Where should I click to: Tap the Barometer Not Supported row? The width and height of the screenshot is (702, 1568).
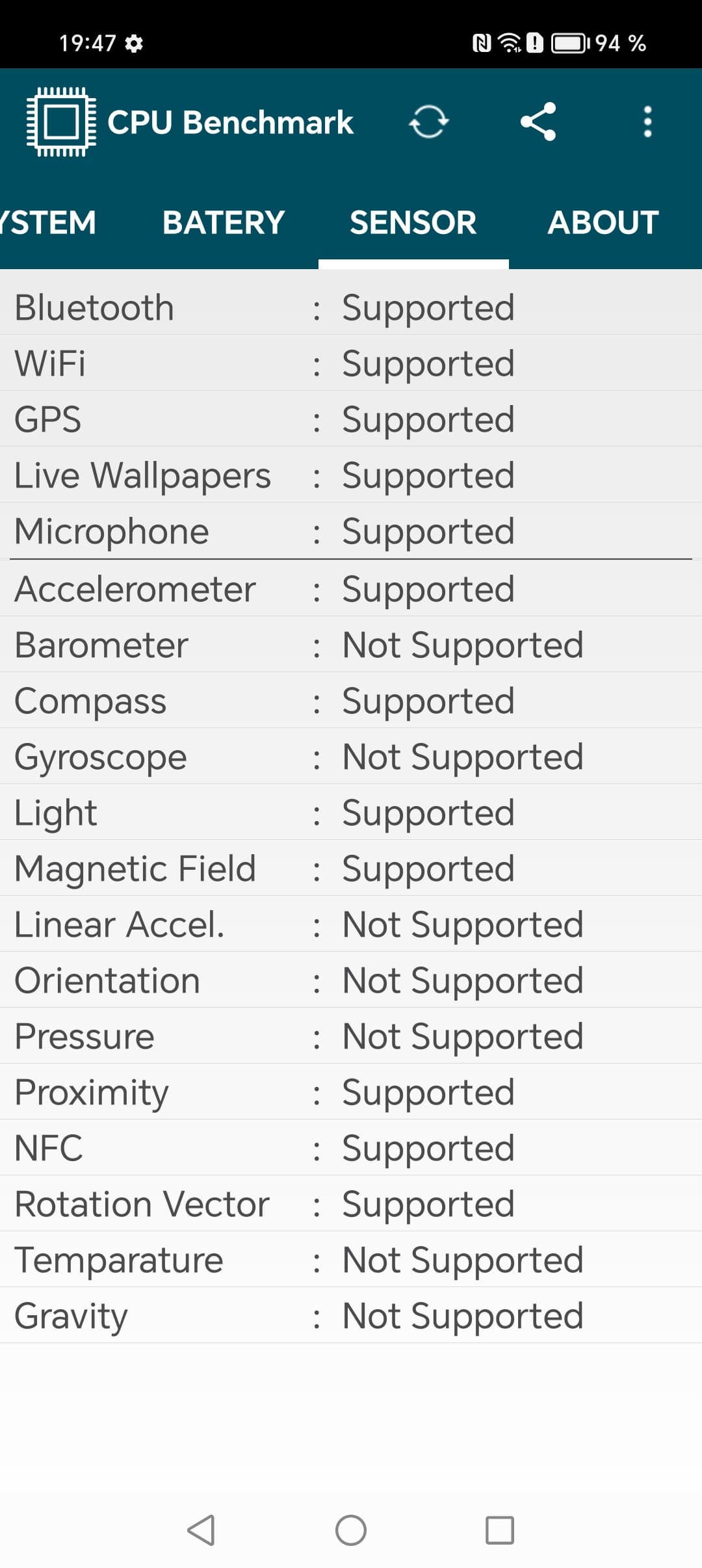click(x=351, y=645)
